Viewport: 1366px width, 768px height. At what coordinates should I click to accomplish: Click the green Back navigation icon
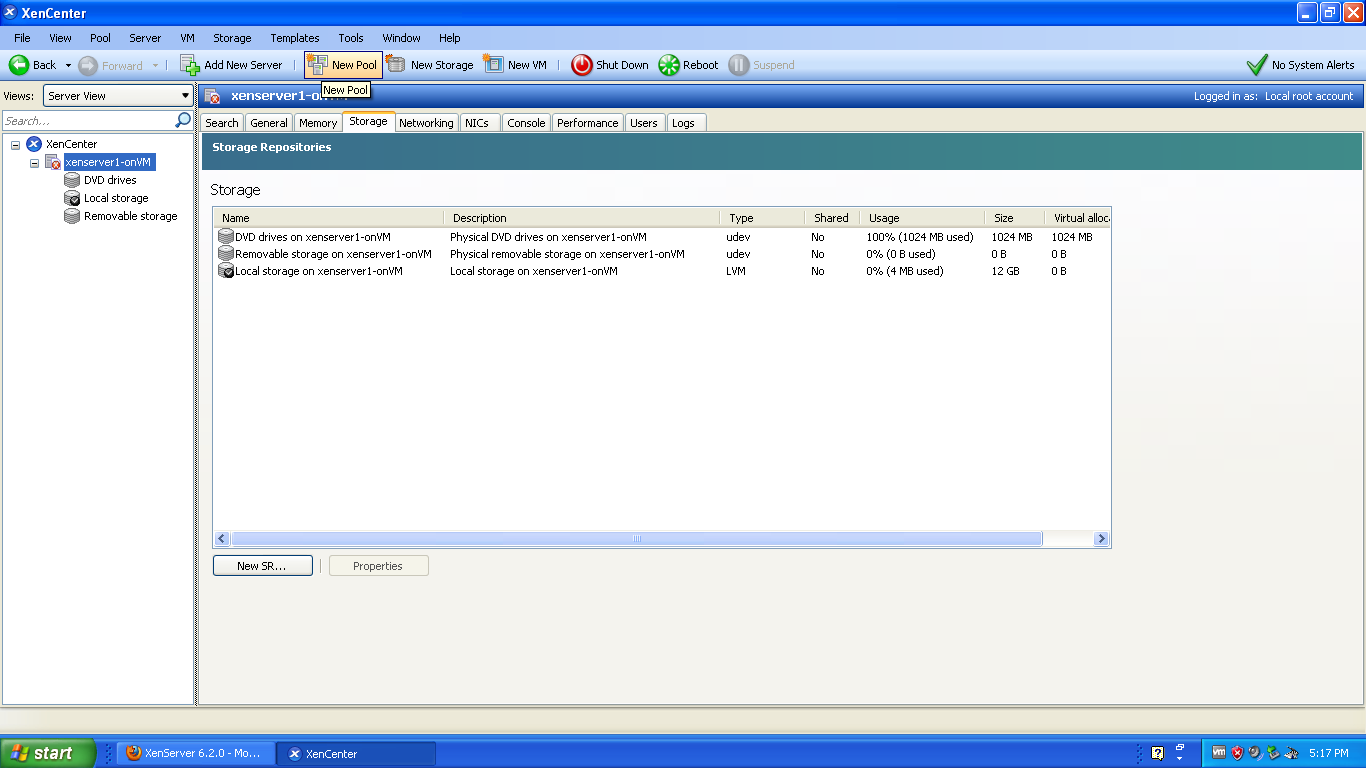tap(20, 64)
